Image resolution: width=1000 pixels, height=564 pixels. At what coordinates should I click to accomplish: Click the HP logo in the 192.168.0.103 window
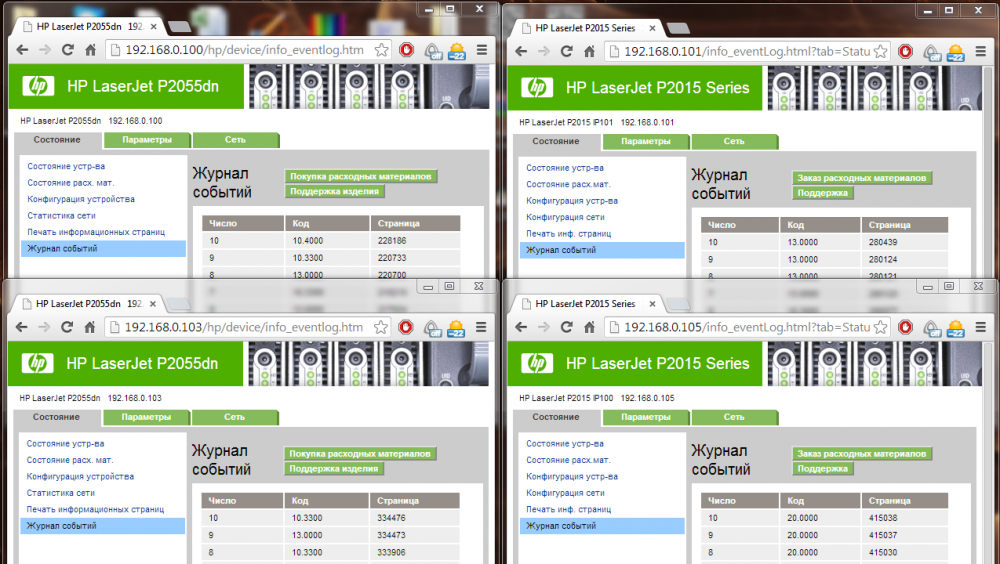[38, 364]
